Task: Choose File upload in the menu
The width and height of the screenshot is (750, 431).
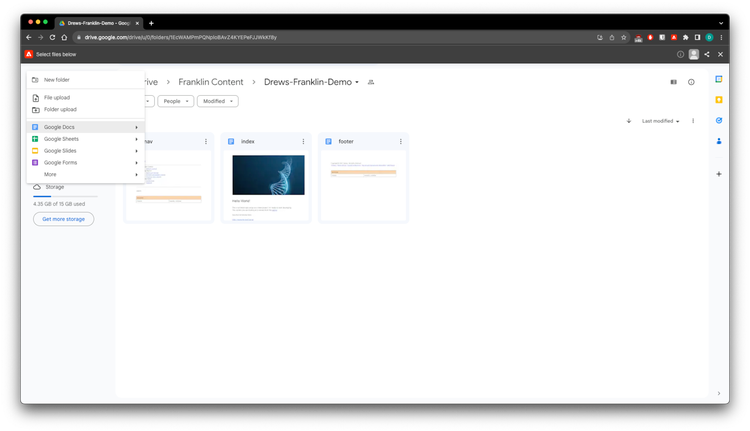Action: 86,98
